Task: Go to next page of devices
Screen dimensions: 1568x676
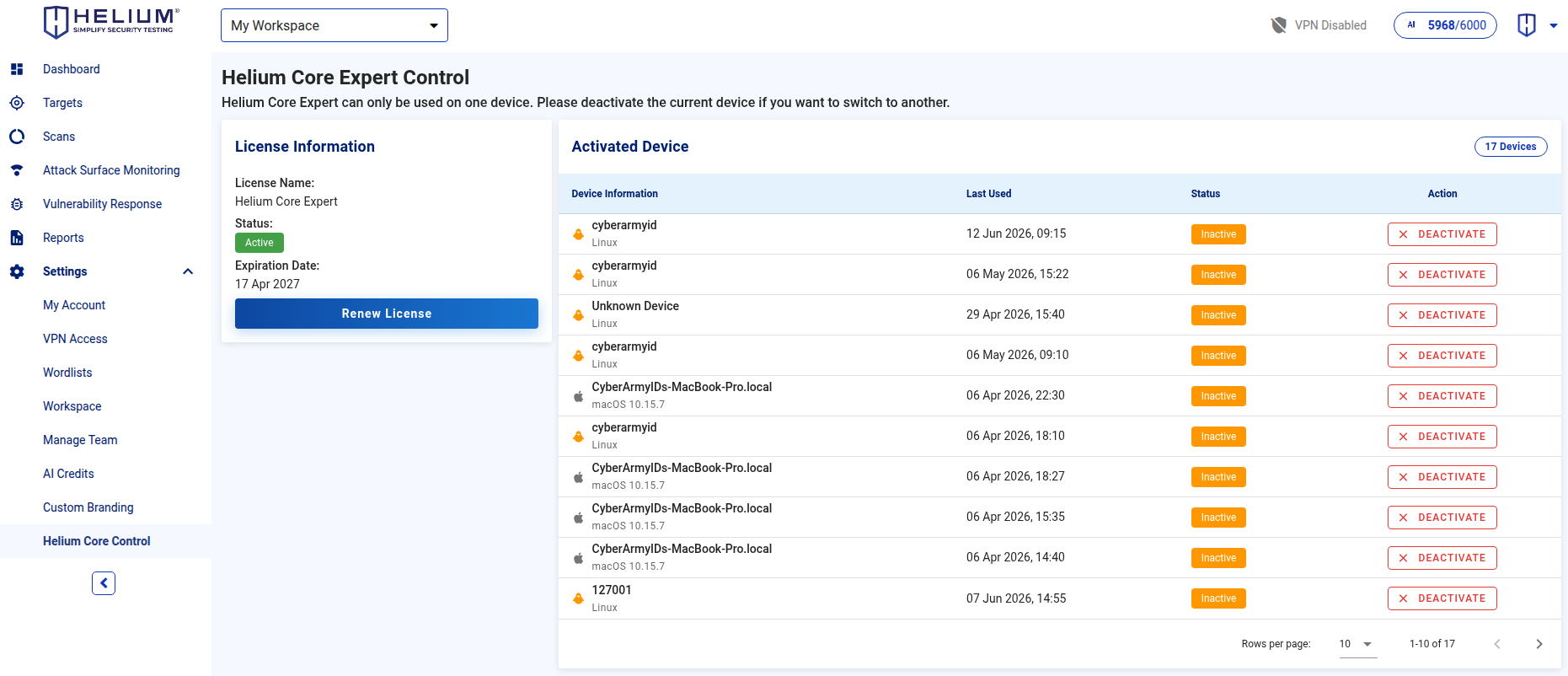Action: coord(1539,644)
